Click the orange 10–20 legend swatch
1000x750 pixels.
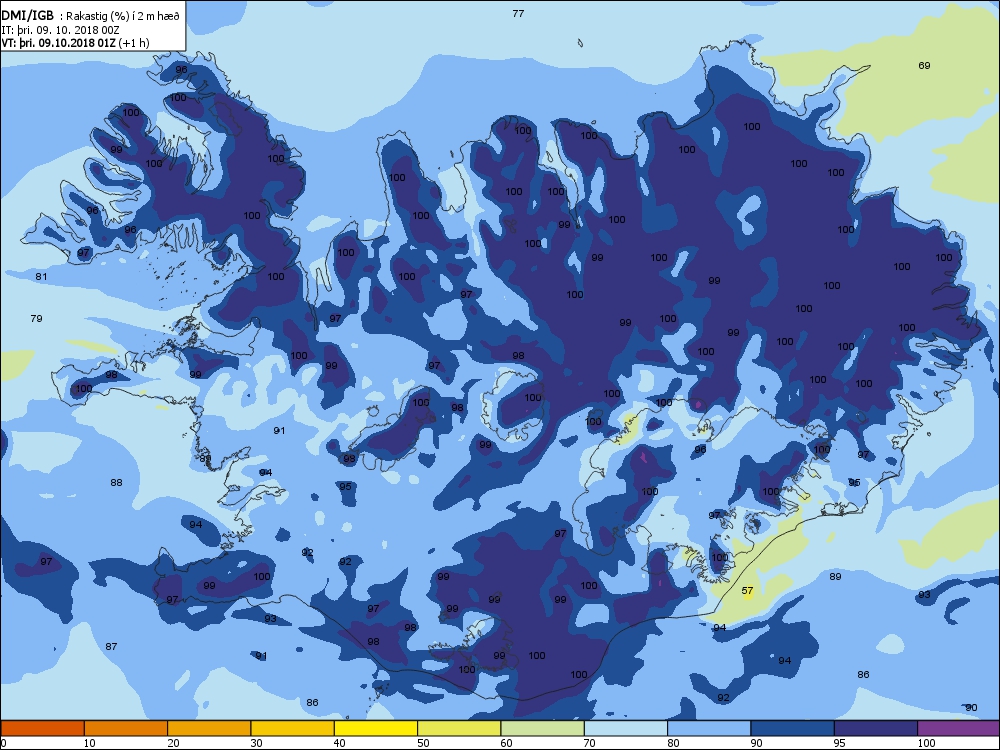(x=126, y=728)
